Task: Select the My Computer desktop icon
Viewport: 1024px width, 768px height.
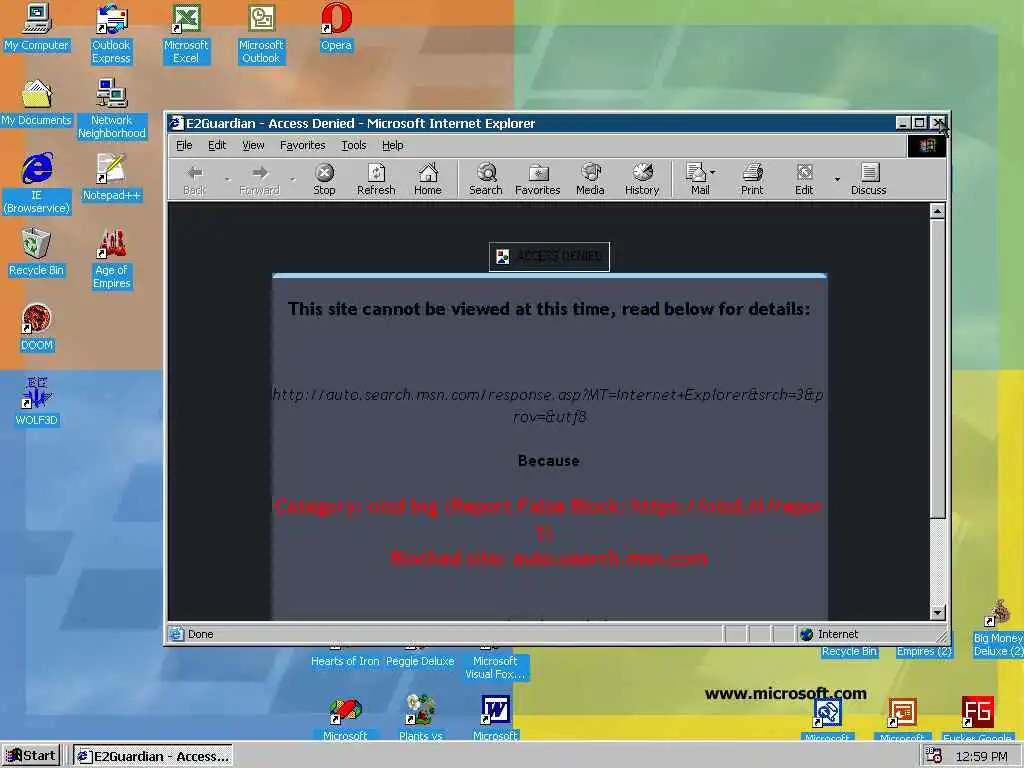Action: tap(37, 27)
